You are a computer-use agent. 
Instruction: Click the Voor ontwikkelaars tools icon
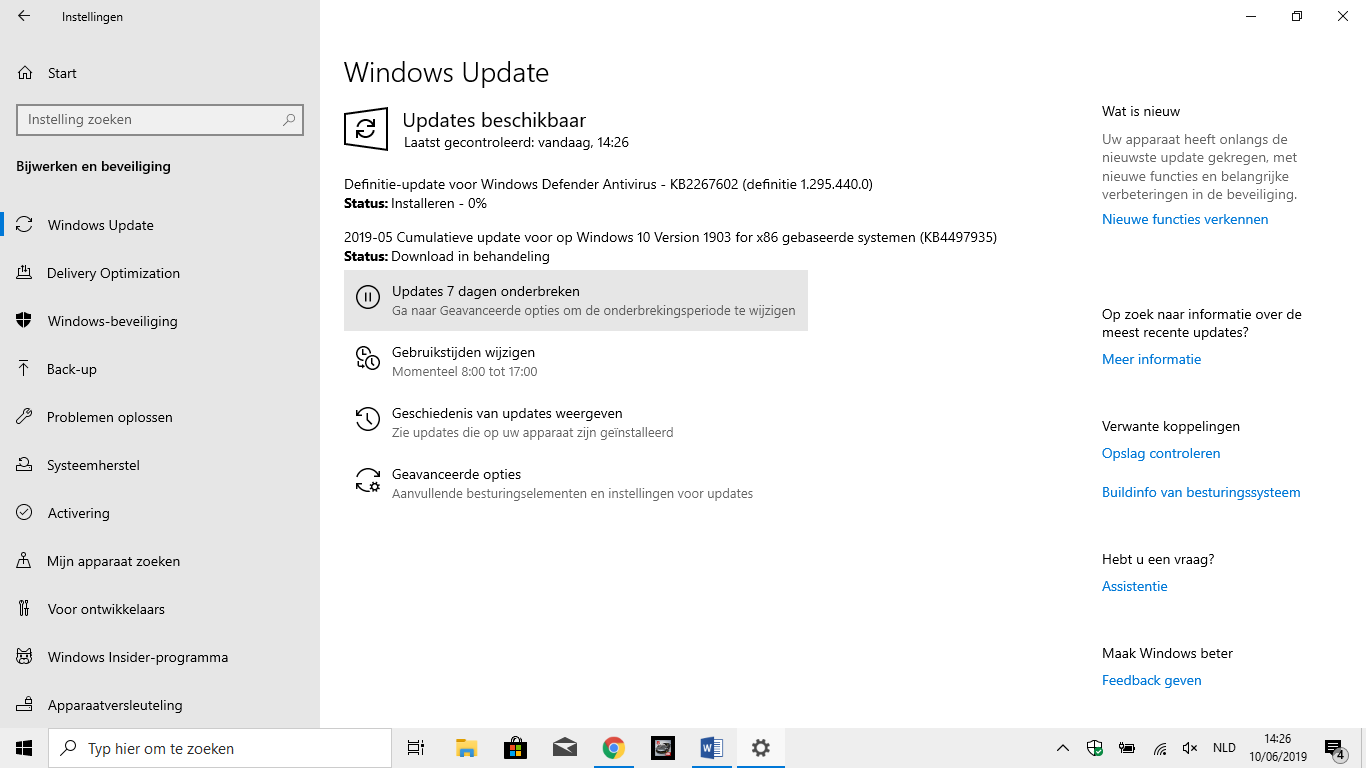point(25,609)
